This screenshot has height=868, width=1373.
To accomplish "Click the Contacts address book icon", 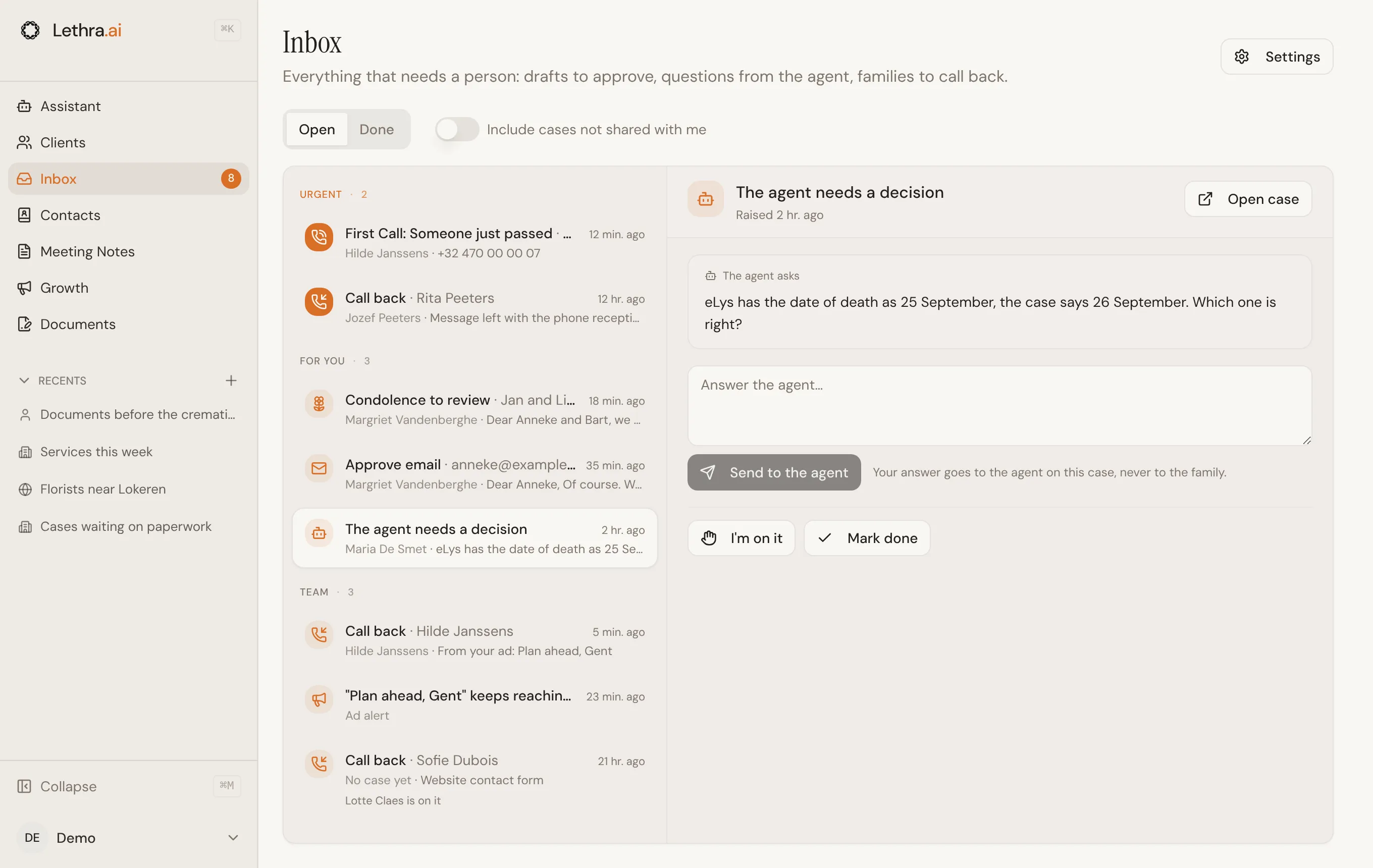I will pyautogui.click(x=24, y=215).
